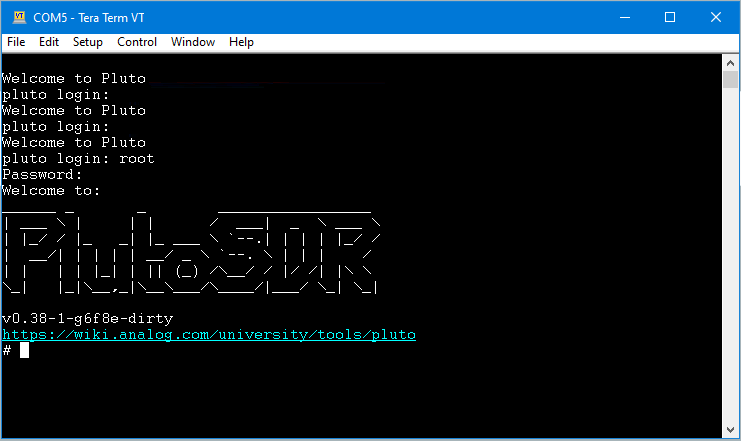Show the Help menu
The width and height of the screenshot is (741, 441).
241,42
